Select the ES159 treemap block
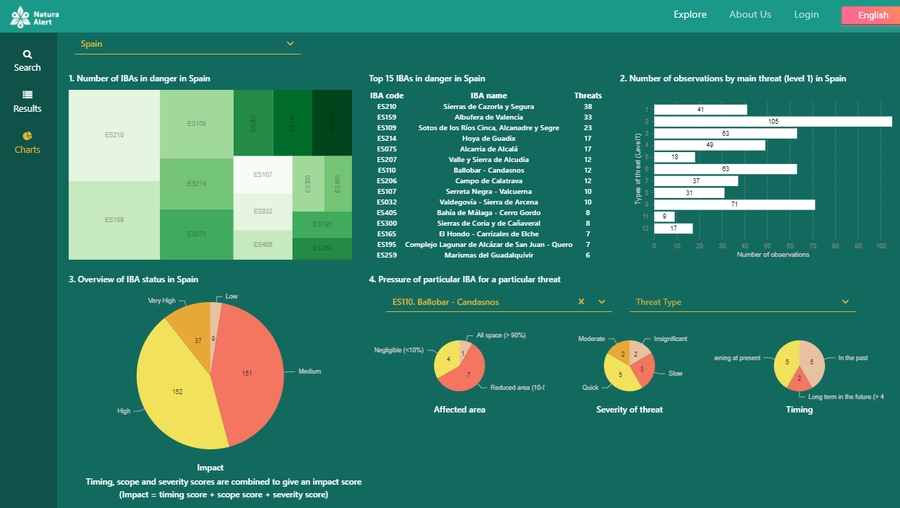 tap(114, 219)
